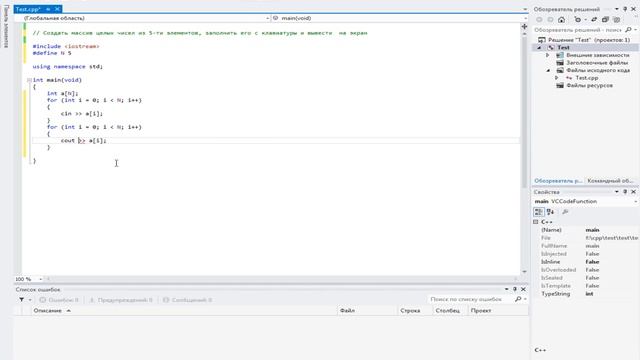Click the split editor handle above the editor scrollbar
This screenshot has width=640, height=360.
pos(524,27)
